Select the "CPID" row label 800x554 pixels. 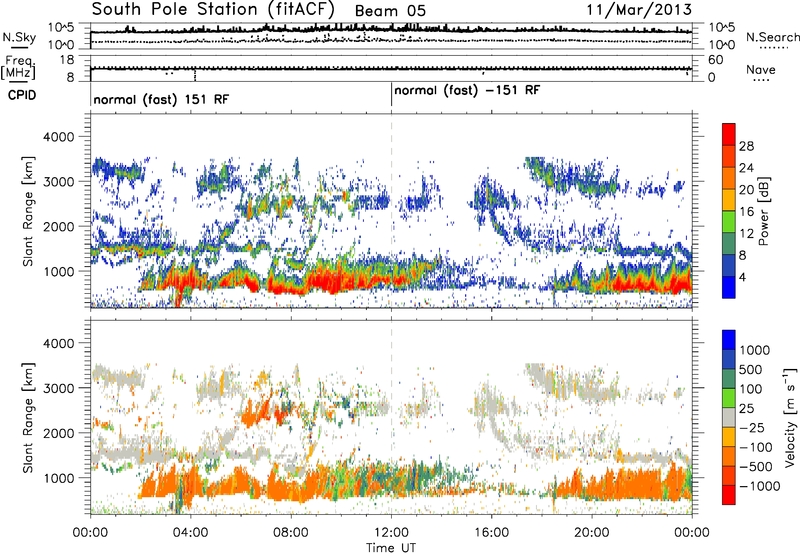click(x=22, y=95)
